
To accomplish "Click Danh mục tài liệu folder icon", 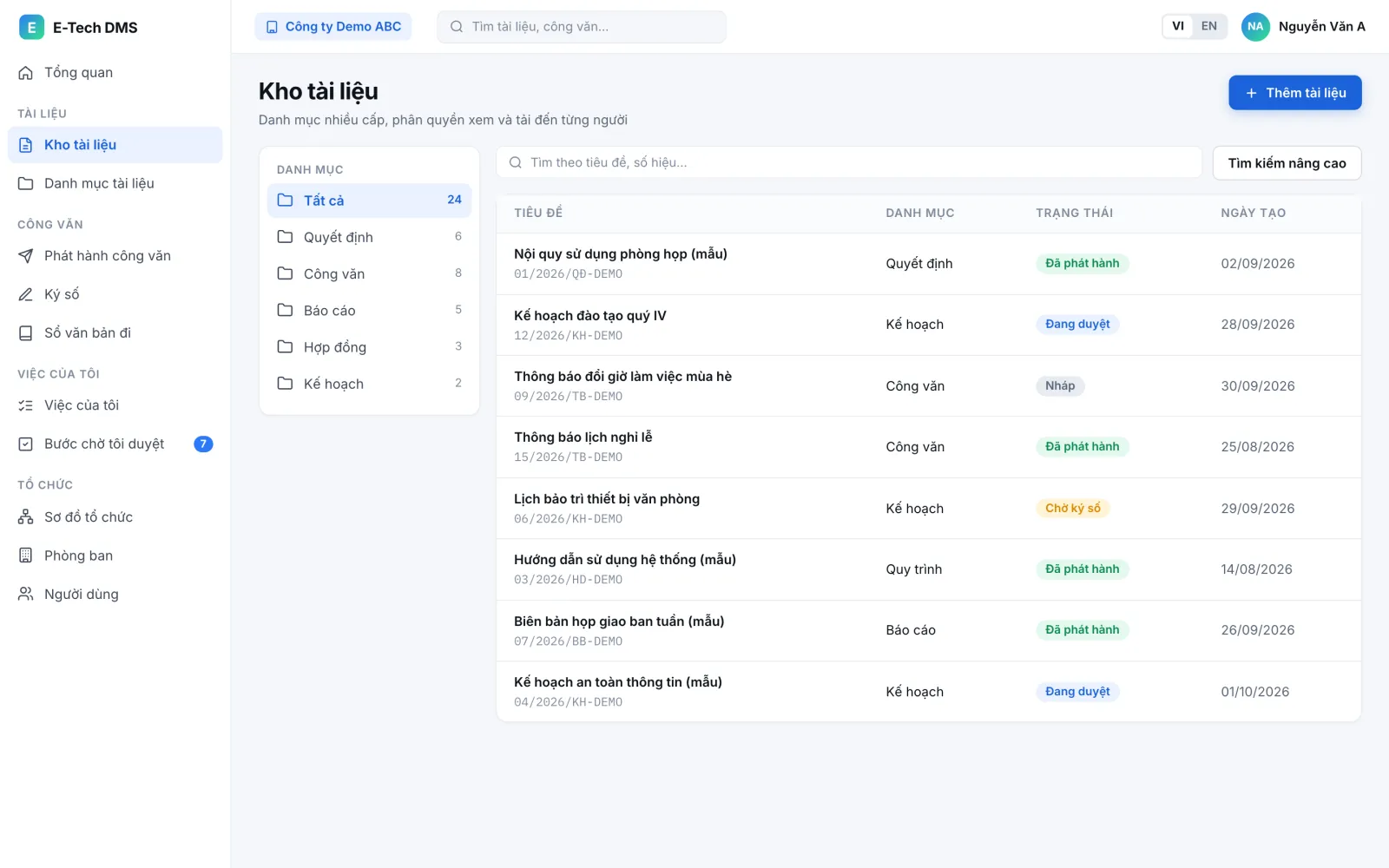I will [26, 184].
